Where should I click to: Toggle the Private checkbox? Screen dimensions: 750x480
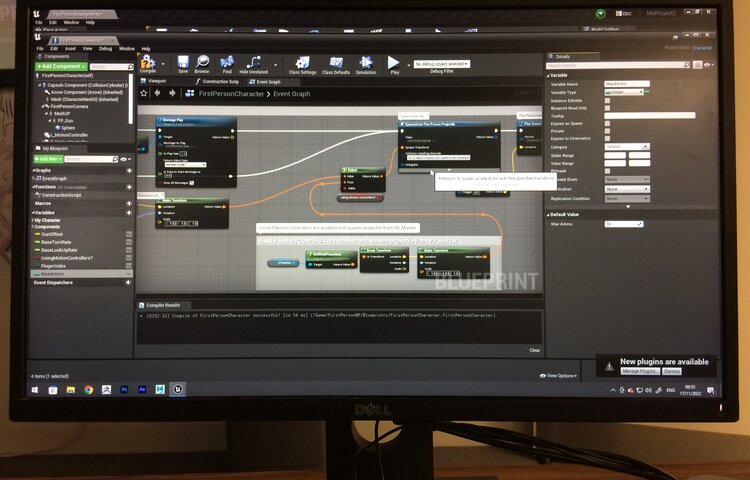pyautogui.click(x=607, y=131)
